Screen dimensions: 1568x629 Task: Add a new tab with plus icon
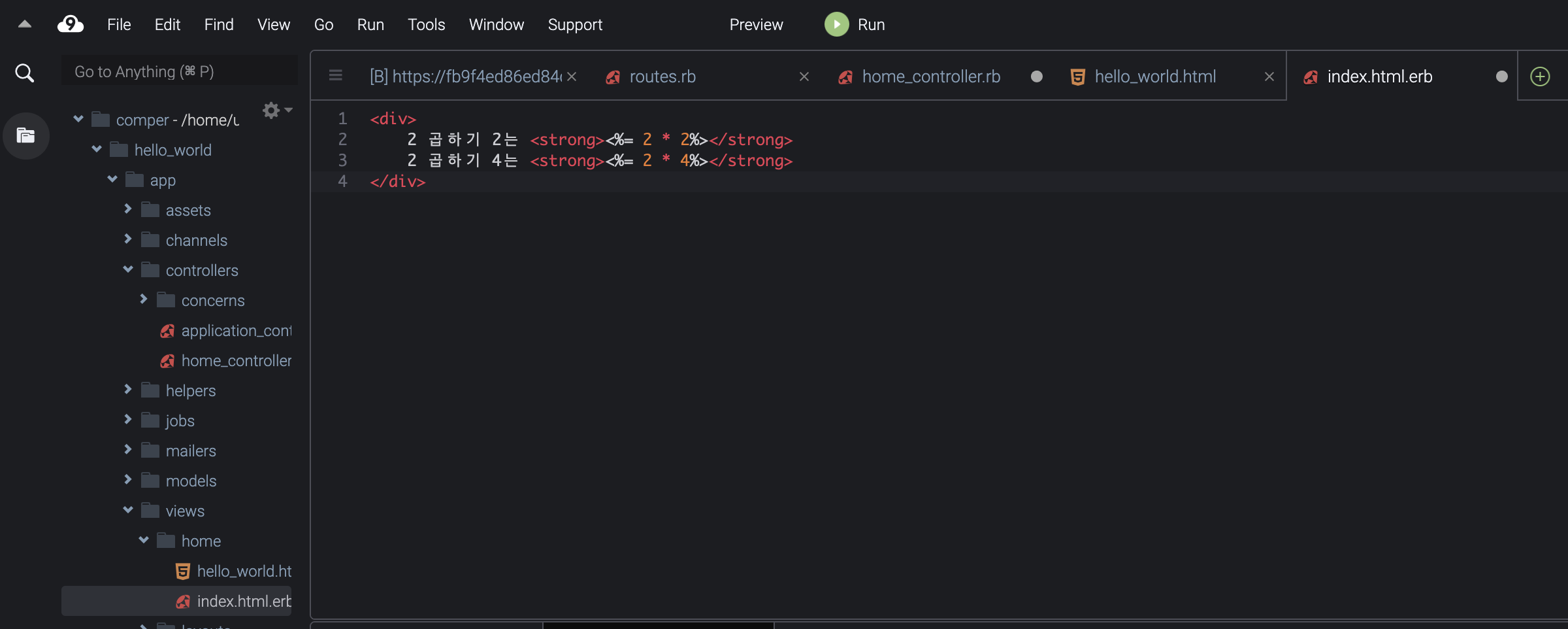(x=1540, y=76)
